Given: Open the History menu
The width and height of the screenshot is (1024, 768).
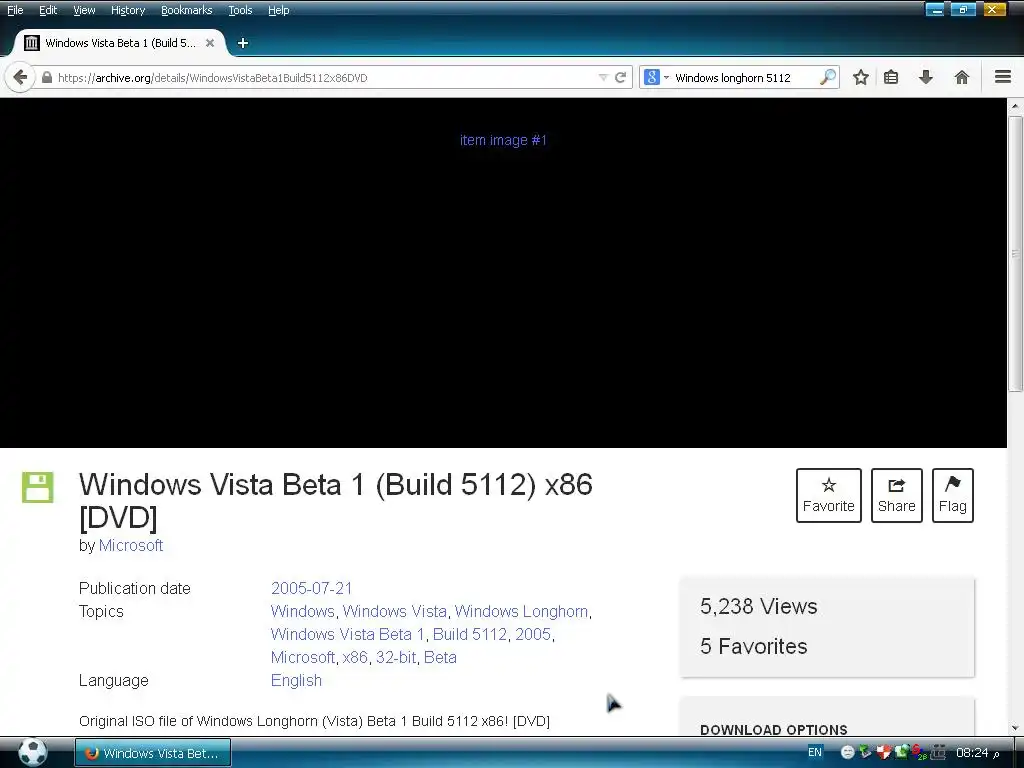Looking at the screenshot, I should 127,10.
